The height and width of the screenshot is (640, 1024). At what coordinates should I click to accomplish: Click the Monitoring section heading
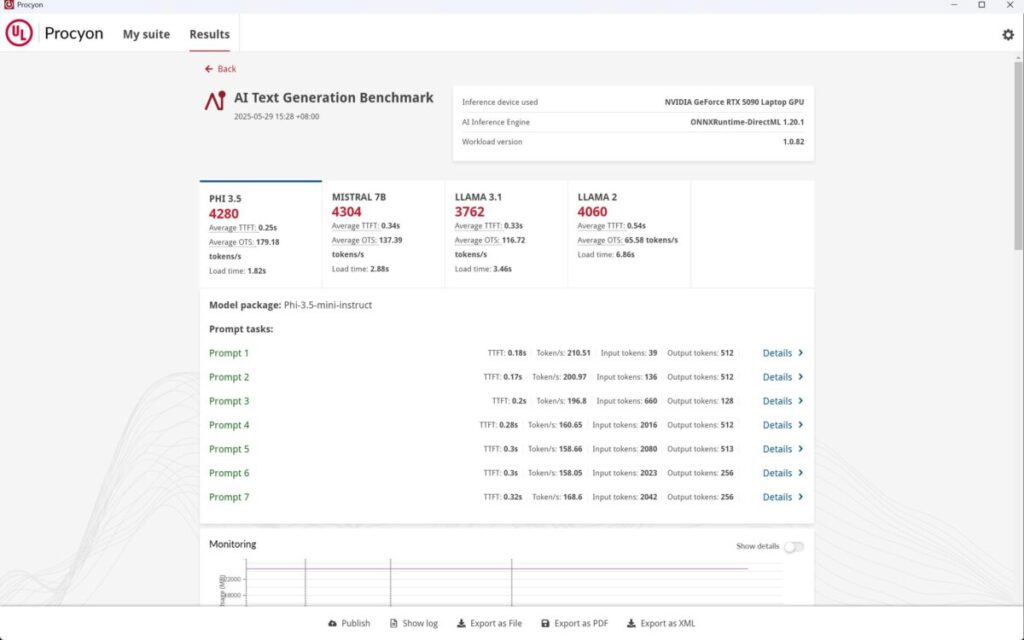[x=232, y=544]
